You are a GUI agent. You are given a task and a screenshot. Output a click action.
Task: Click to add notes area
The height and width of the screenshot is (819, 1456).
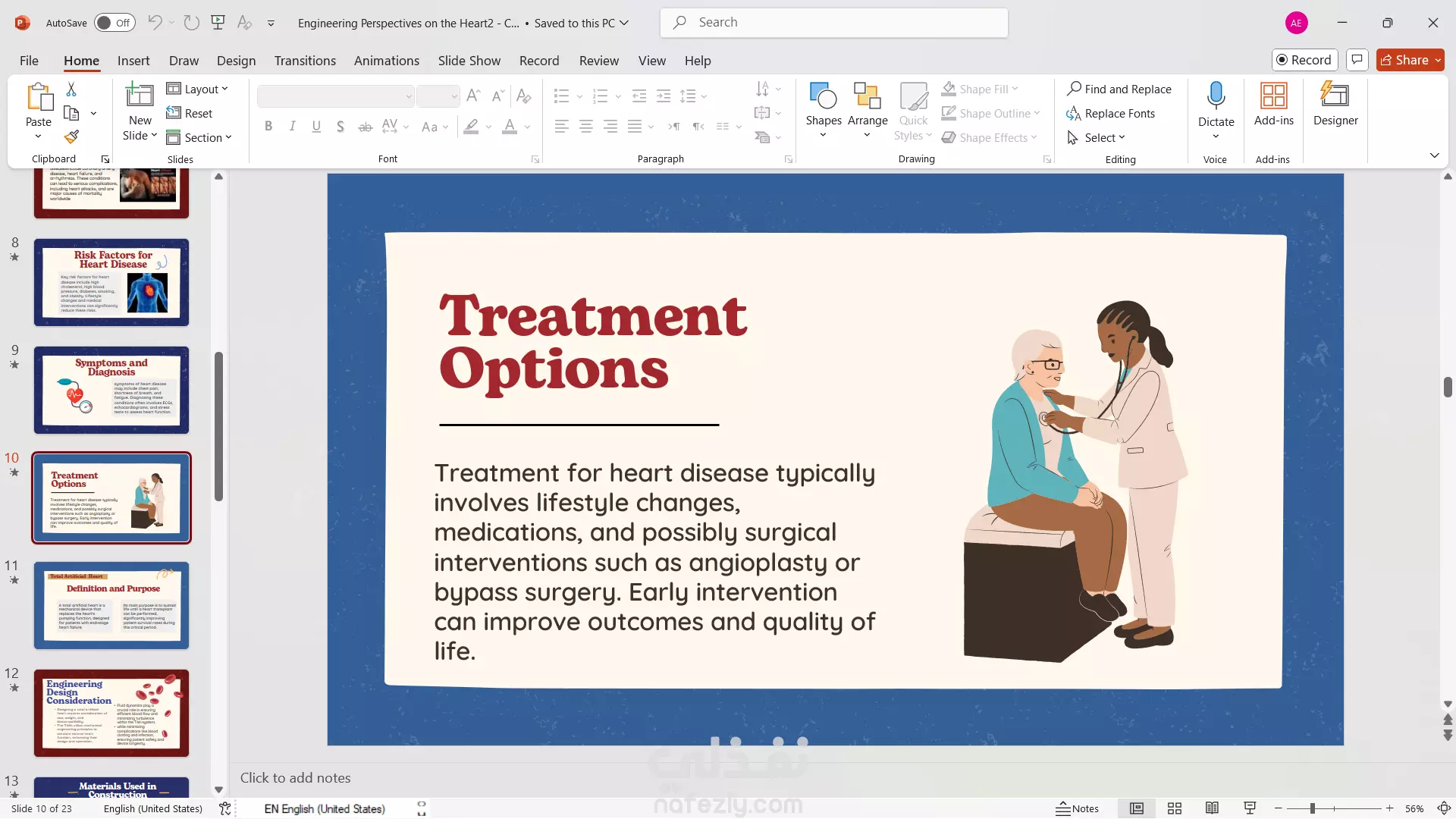[x=295, y=778]
